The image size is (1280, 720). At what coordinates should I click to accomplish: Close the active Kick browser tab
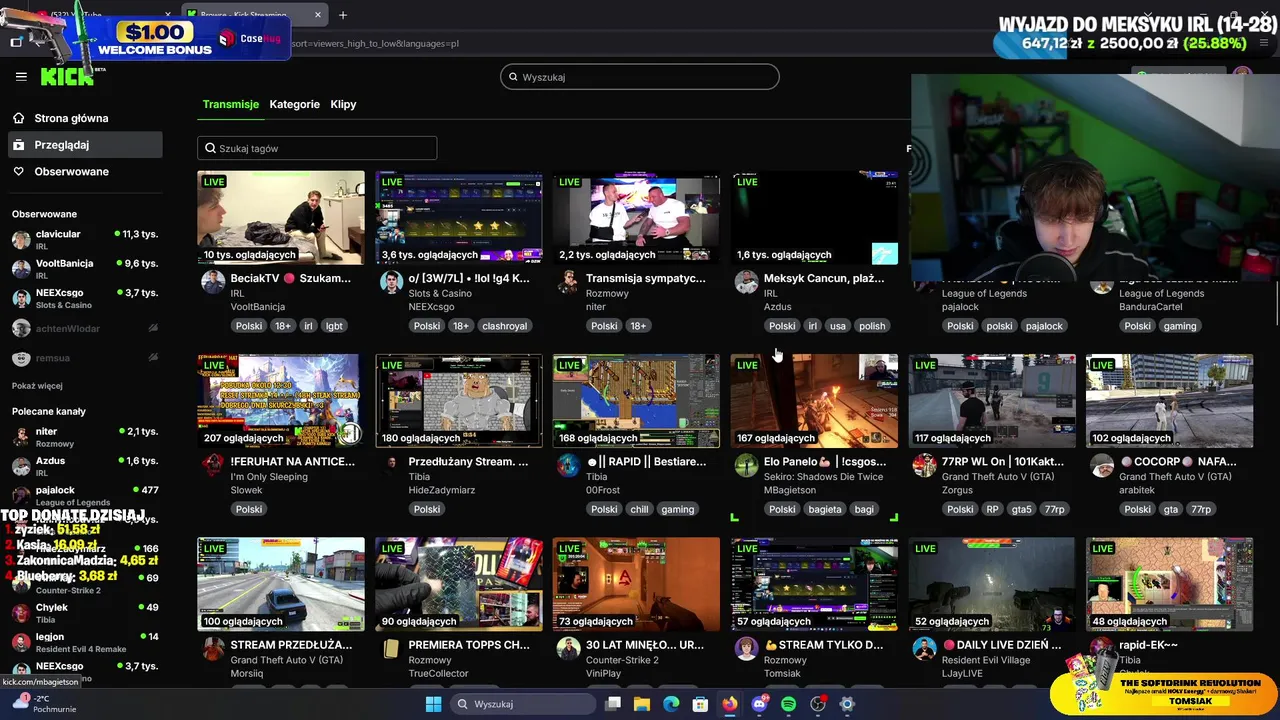[x=318, y=15]
